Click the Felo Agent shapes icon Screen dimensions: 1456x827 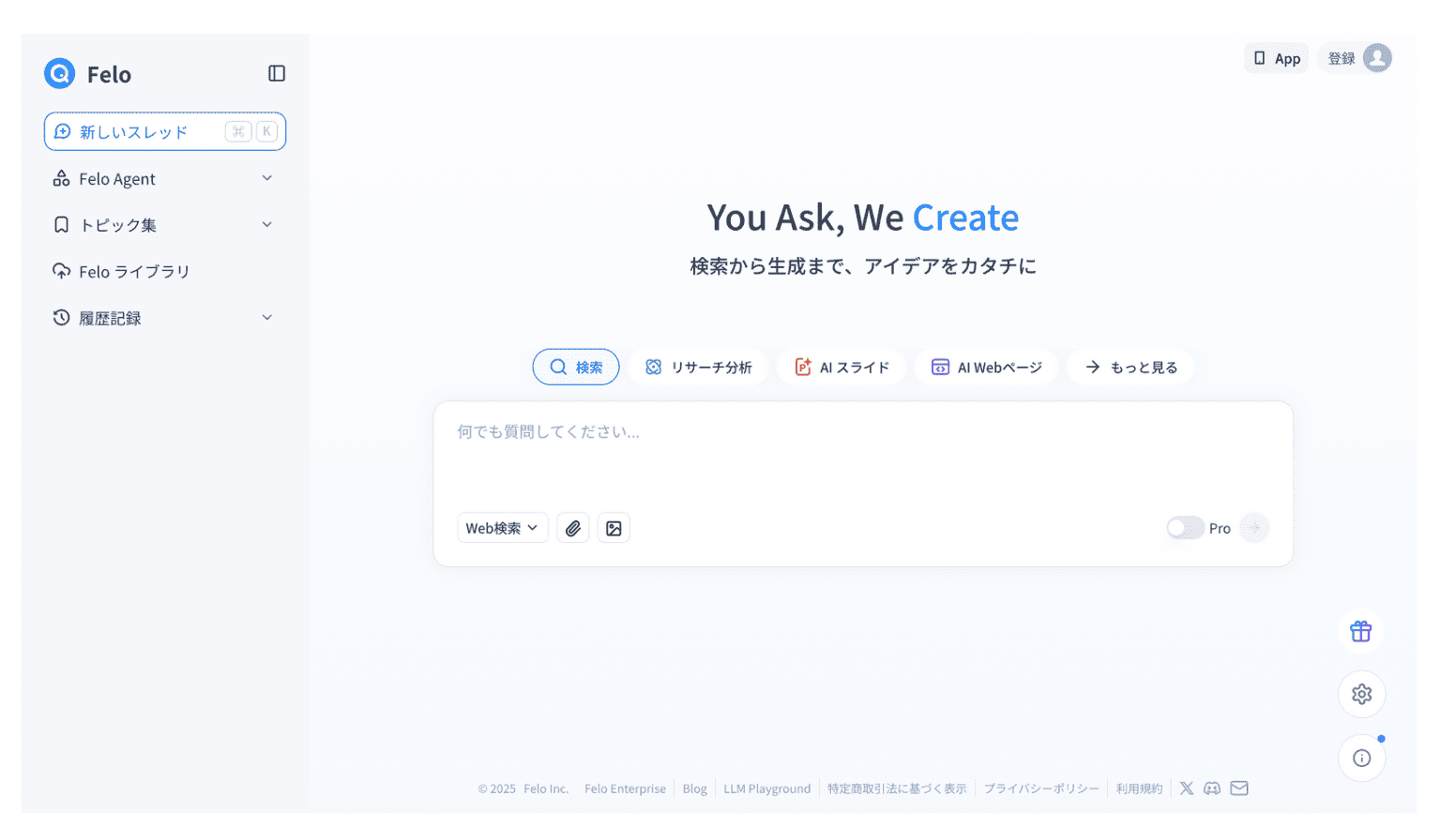coord(61,178)
